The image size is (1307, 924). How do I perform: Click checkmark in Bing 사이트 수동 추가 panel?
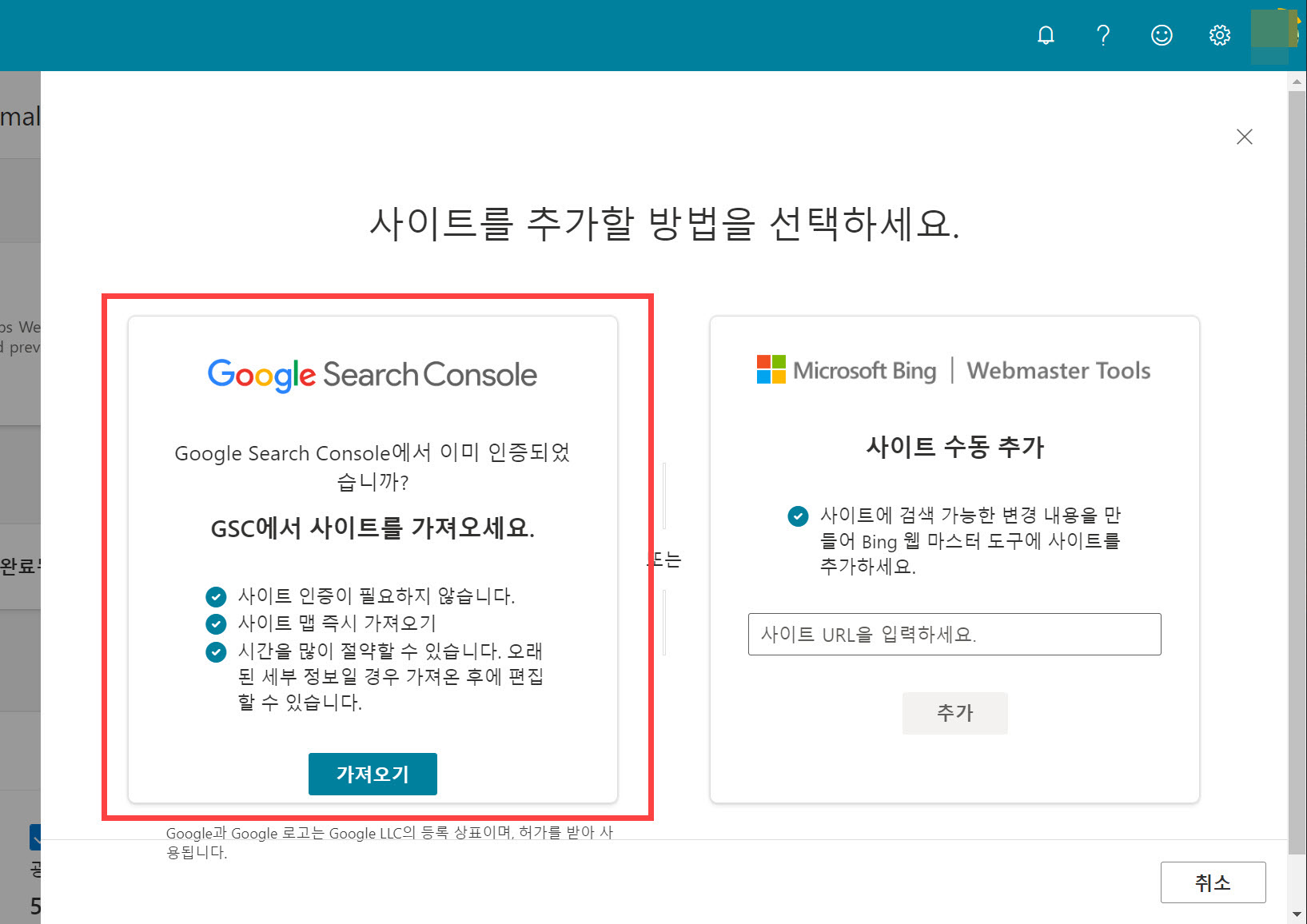coord(797,517)
